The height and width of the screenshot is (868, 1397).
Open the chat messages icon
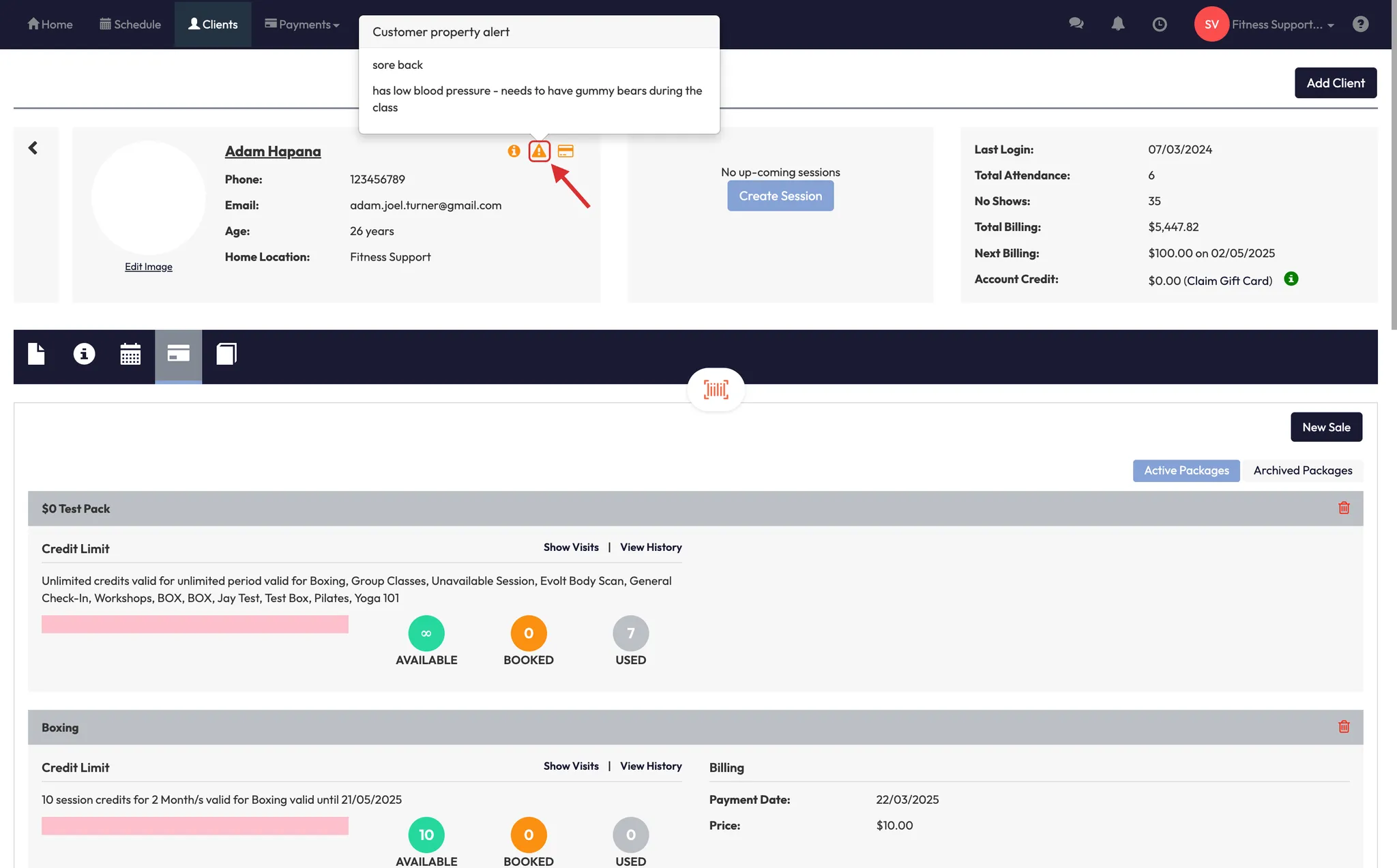pyautogui.click(x=1076, y=24)
